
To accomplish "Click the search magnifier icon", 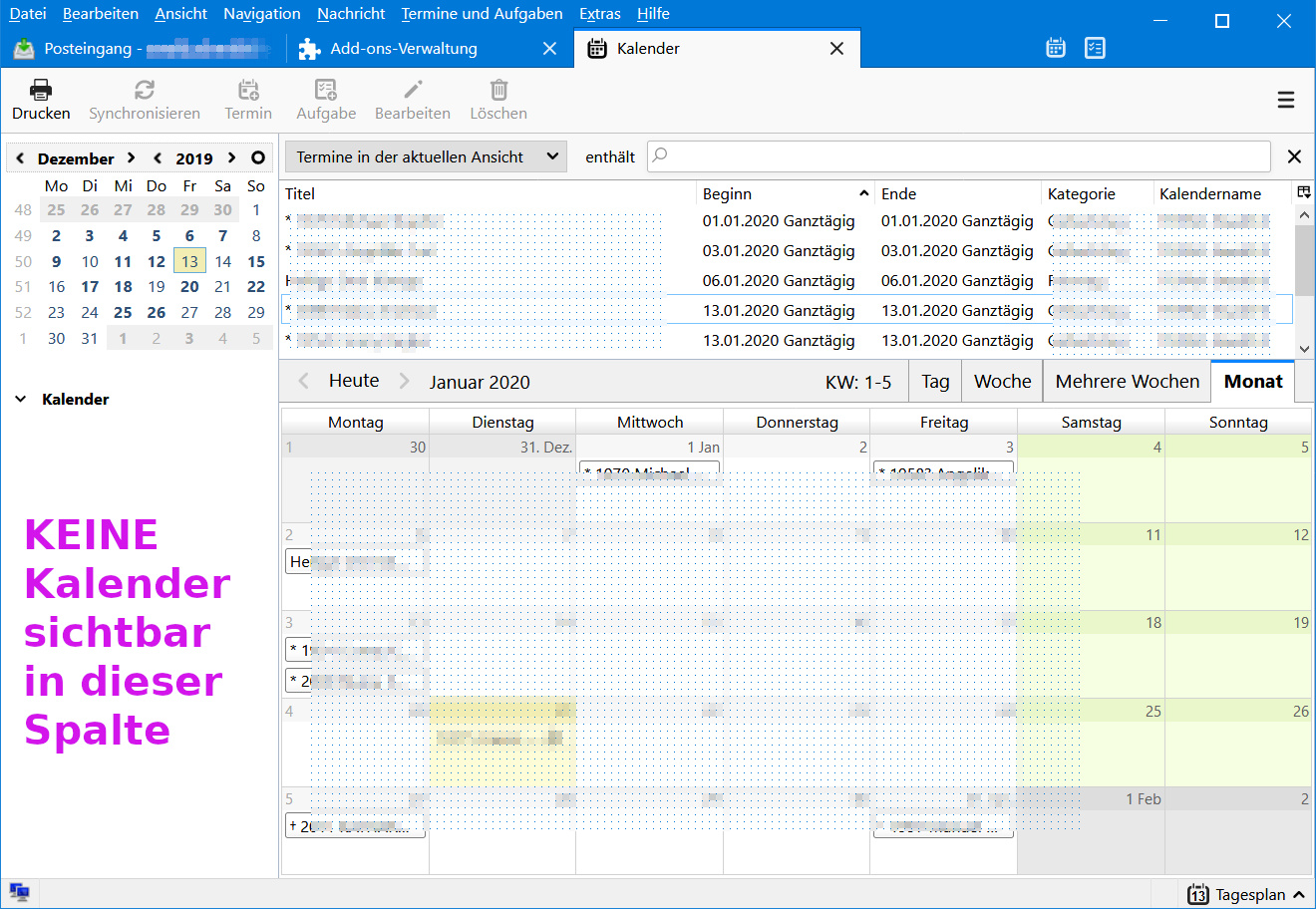I will coord(660,155).
